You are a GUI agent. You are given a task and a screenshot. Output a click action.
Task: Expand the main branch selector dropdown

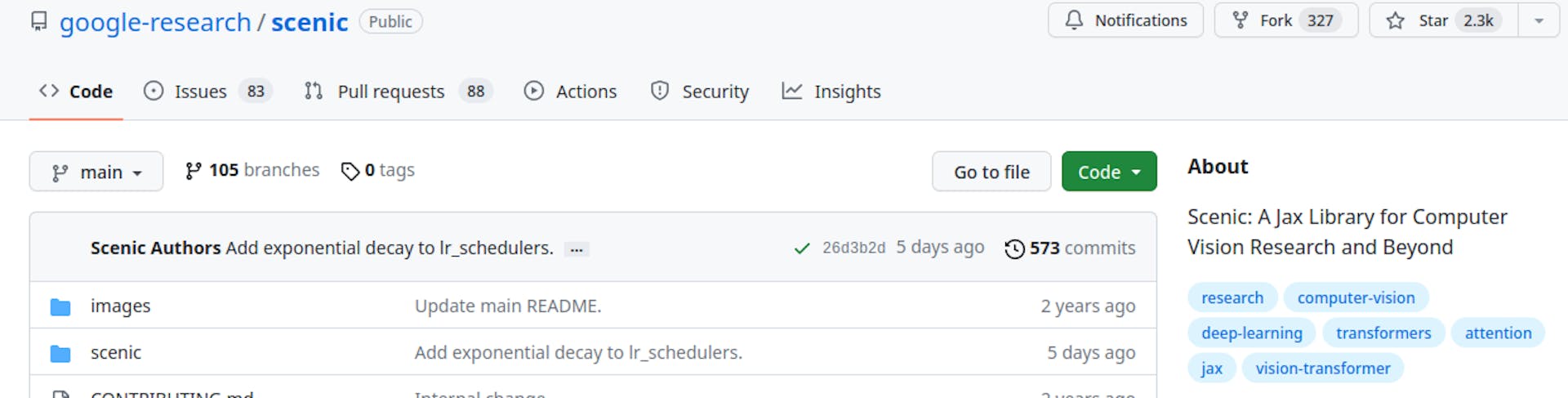point(96,172)
